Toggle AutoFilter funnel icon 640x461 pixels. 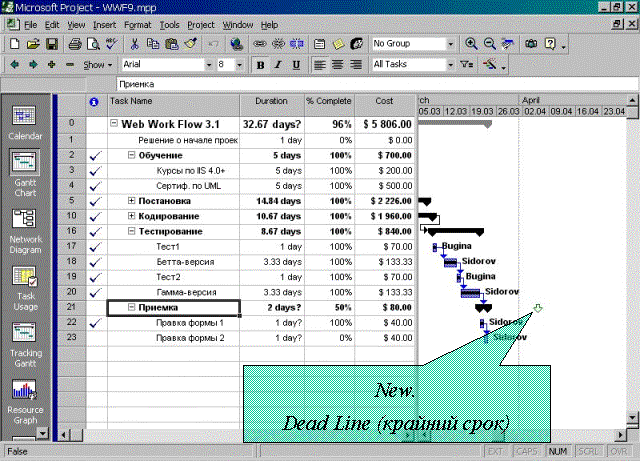[x=467, y=65]
